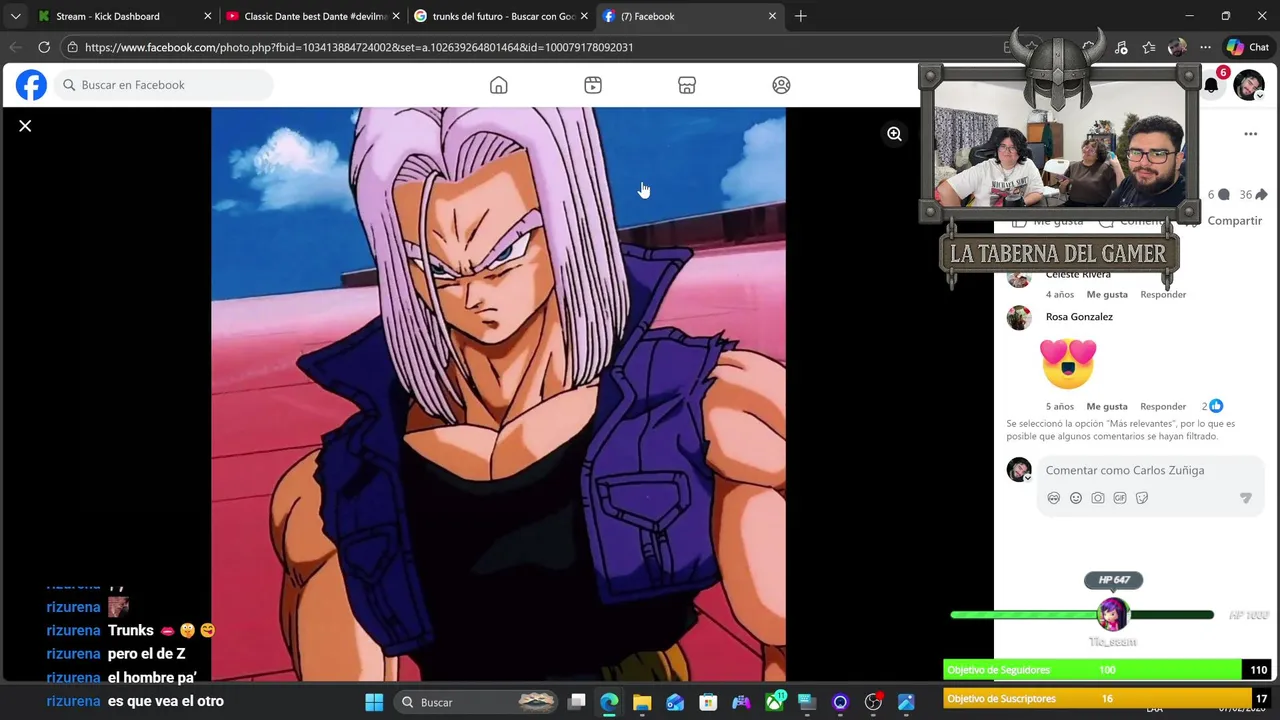Viewport: 1280px width, 720px height.
Task: Click Me gusta under Rosa Gonzalez comment
Action: point(1107,406)
